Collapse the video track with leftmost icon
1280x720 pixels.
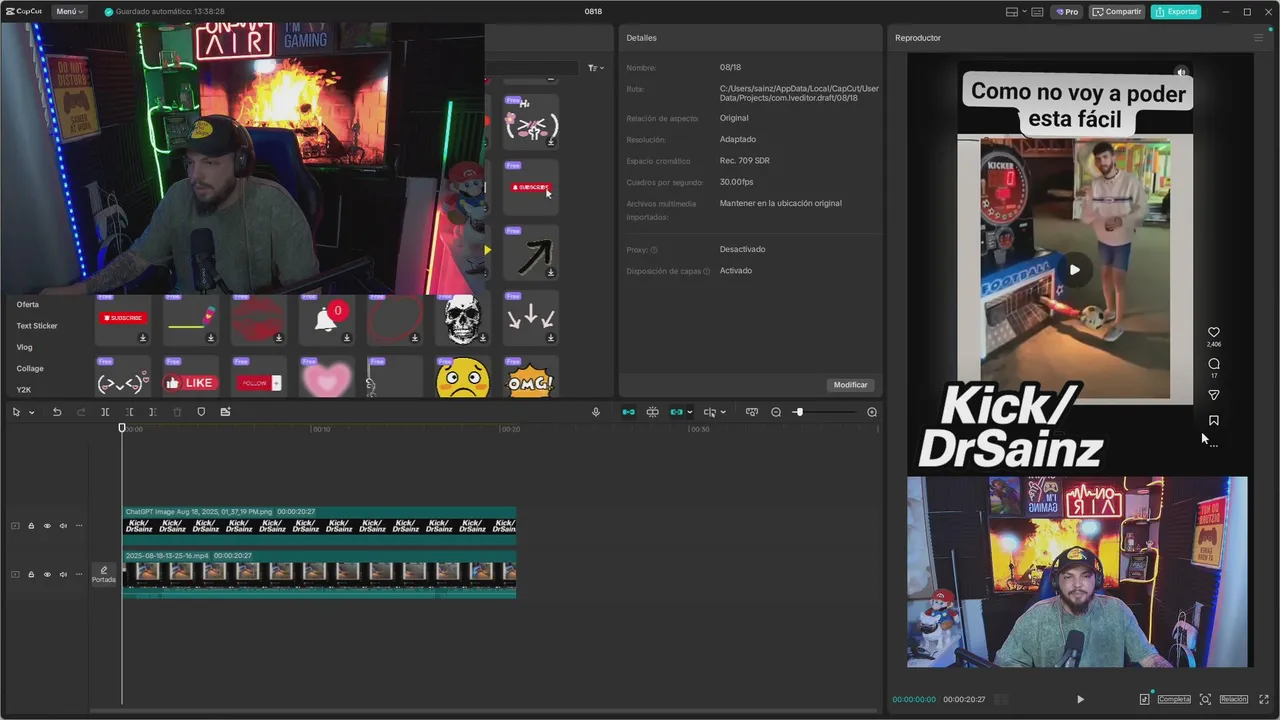[x=15, y=574]
